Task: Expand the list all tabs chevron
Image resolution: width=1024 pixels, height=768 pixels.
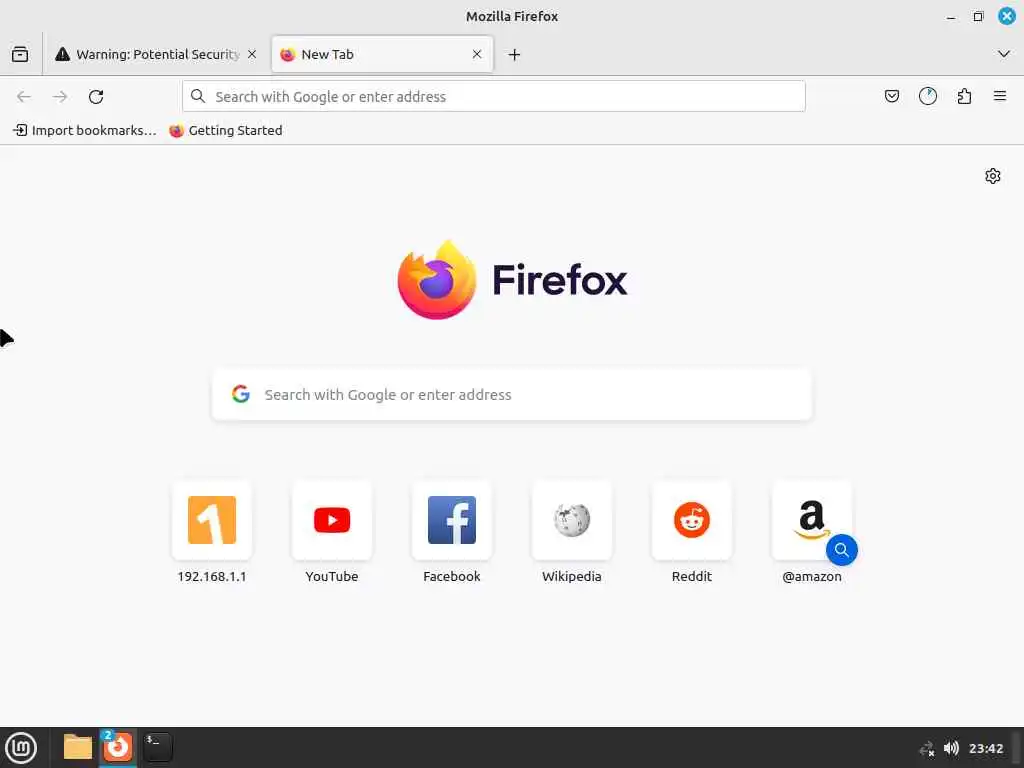Action: [1004, 54]
